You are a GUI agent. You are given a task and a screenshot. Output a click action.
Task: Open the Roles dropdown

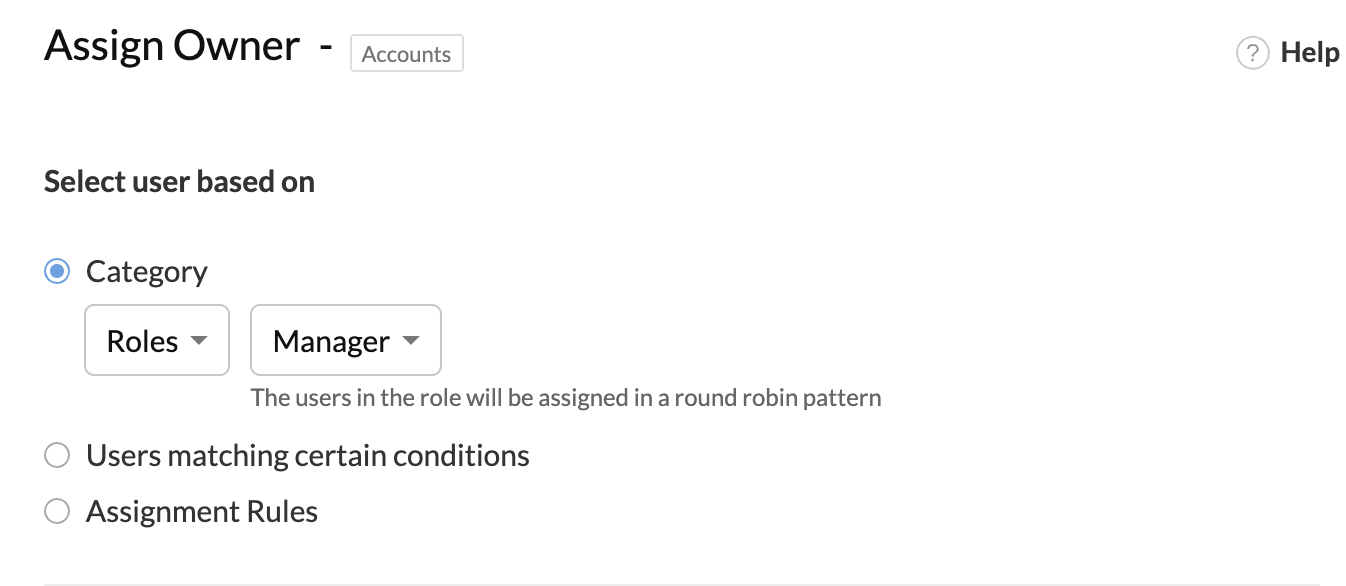click(157, 340)
